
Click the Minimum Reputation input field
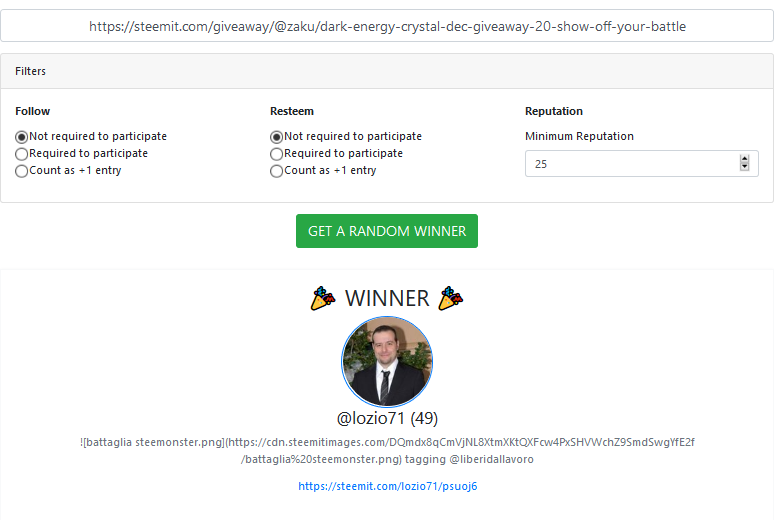(642, 163)
